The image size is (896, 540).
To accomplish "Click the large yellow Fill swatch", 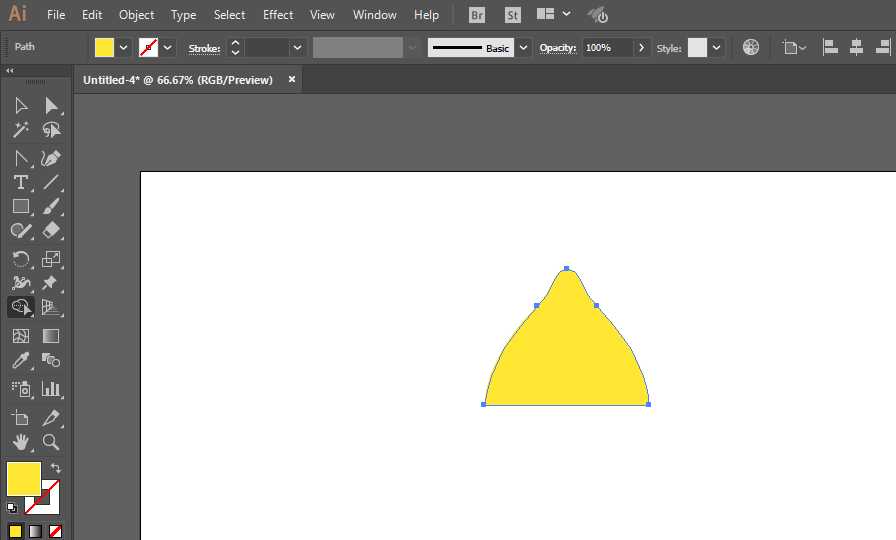I will 24,479.
